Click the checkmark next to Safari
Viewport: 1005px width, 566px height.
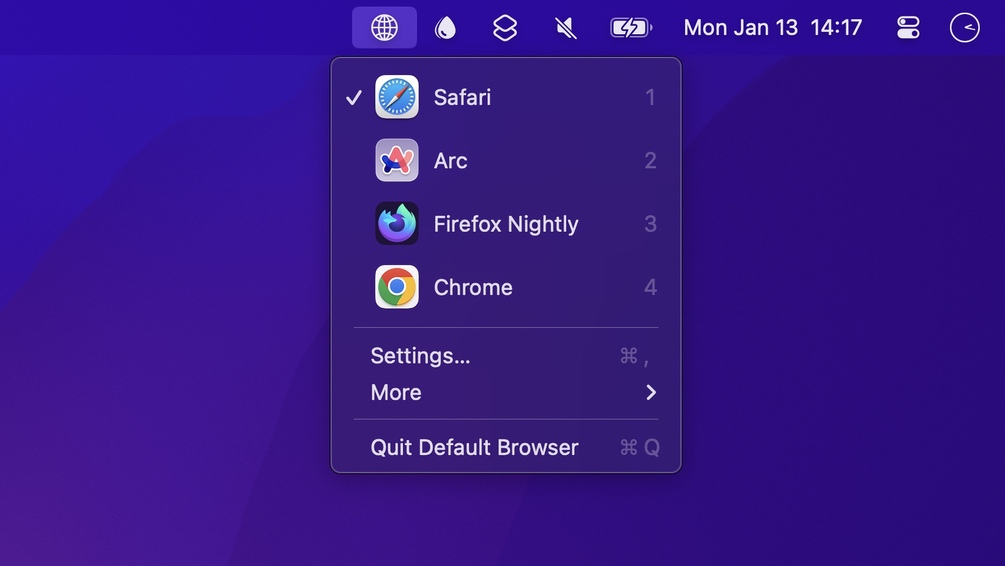tap(354, 97)
